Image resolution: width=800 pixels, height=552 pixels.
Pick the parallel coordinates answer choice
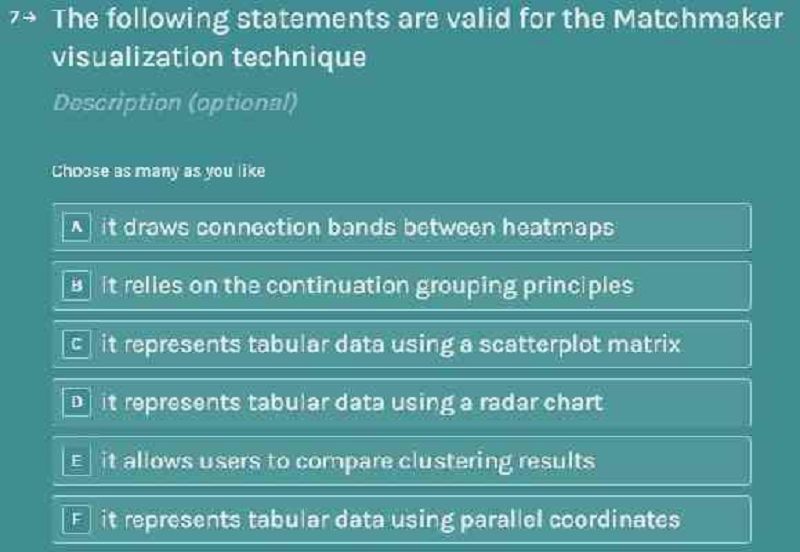click(402, 519)
